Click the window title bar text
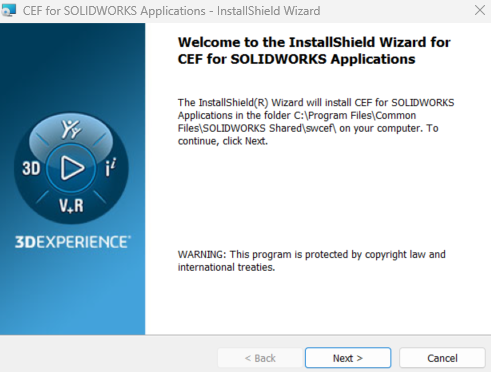Screen dimensions: 491x372 point(171,11)
